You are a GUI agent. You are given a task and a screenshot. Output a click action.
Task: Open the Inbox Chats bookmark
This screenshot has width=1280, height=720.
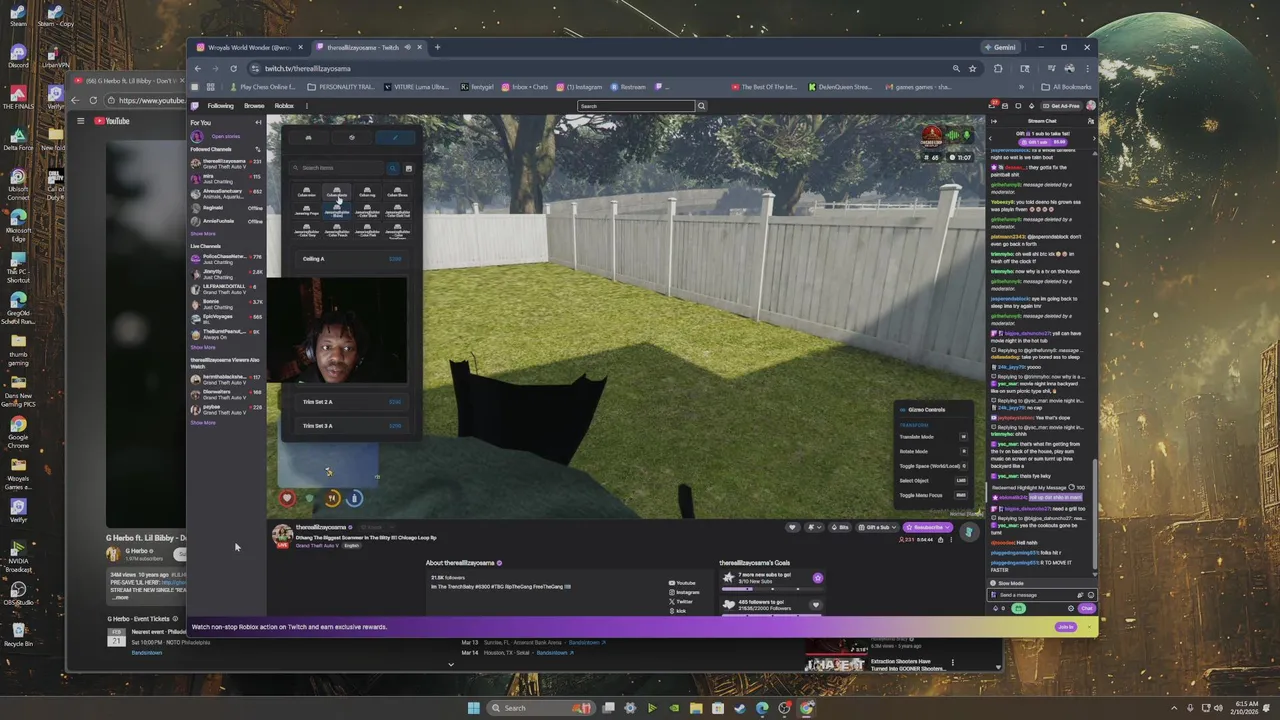525,87
